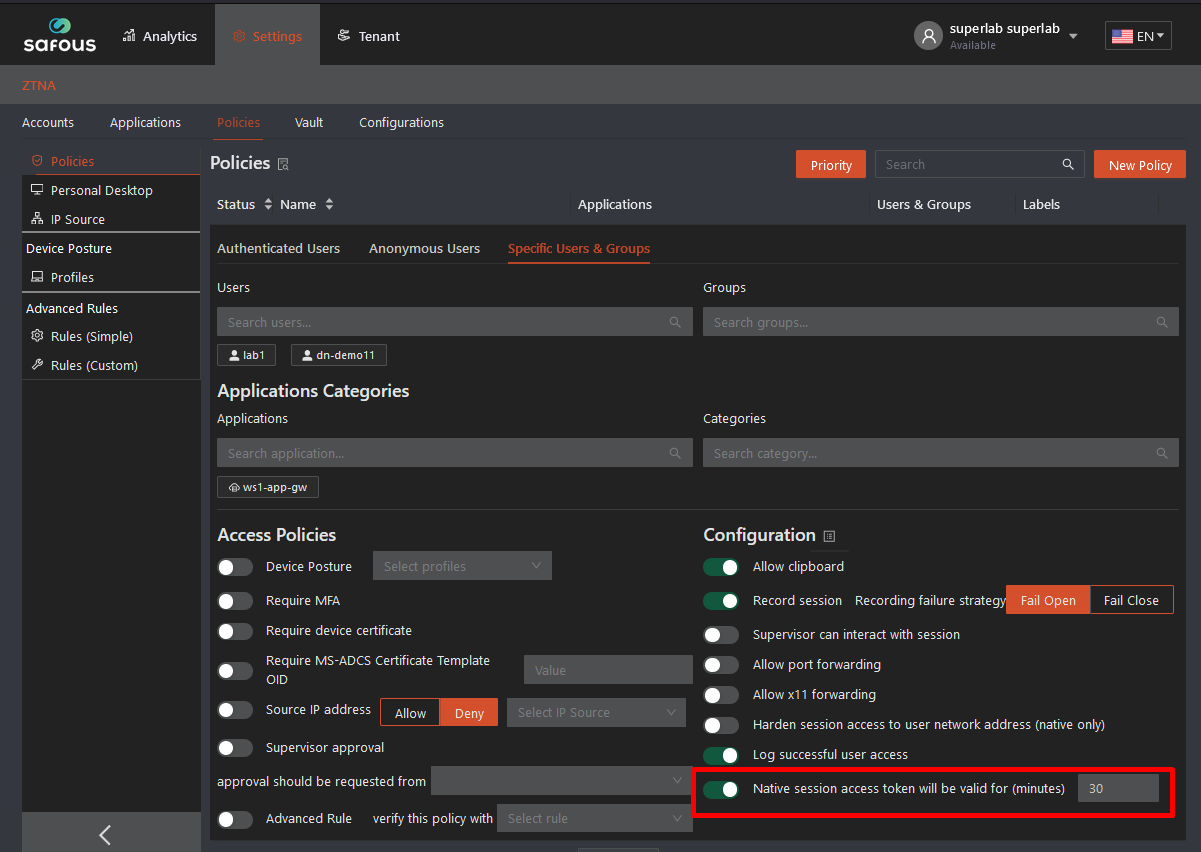Image resolution: width=1201 pixels, height=852 pixels.
Task: Enable the Require MFA toggle
Action: (x=235, y=601)
